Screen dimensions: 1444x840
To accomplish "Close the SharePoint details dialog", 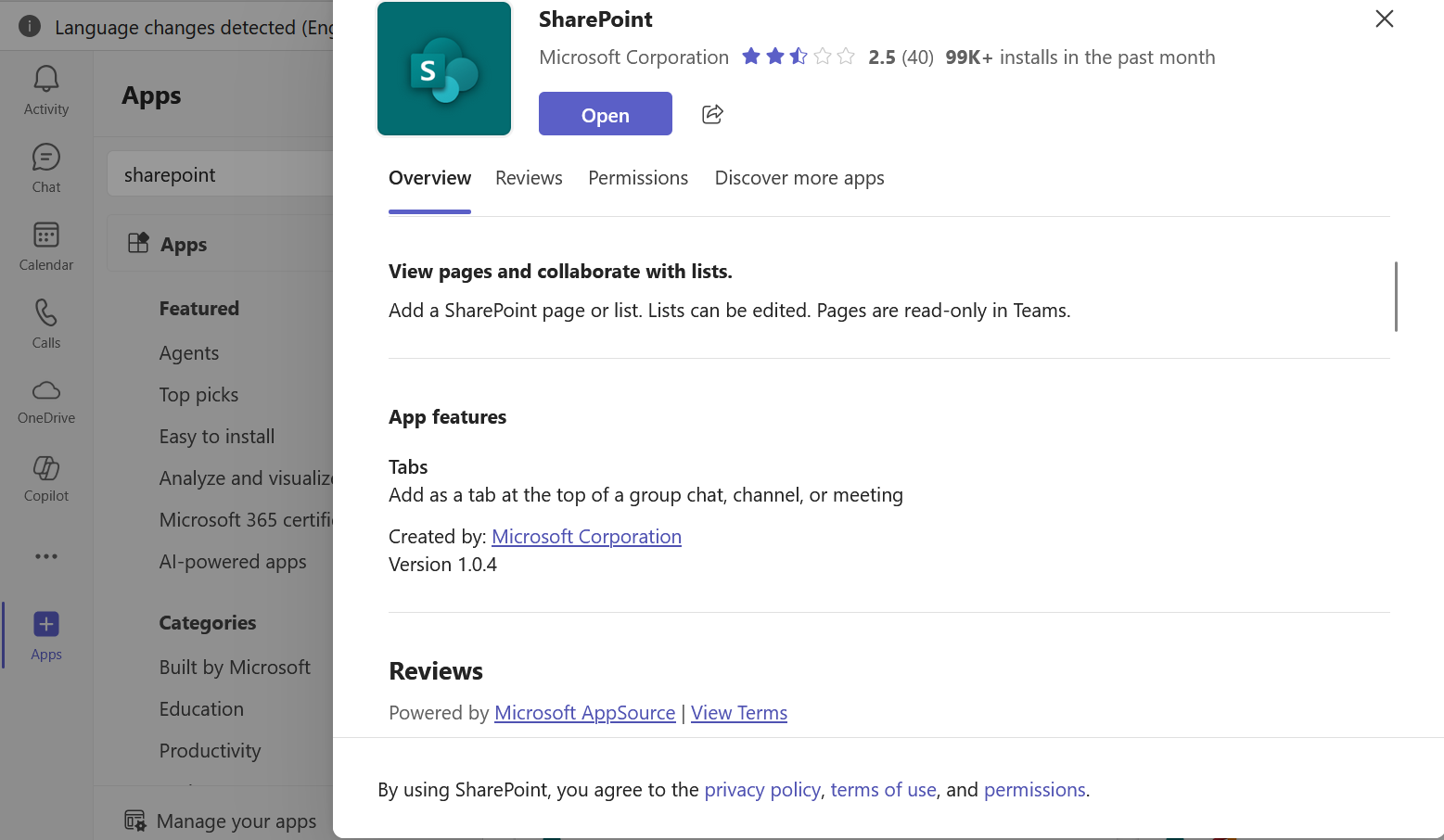I will 1385,19.
